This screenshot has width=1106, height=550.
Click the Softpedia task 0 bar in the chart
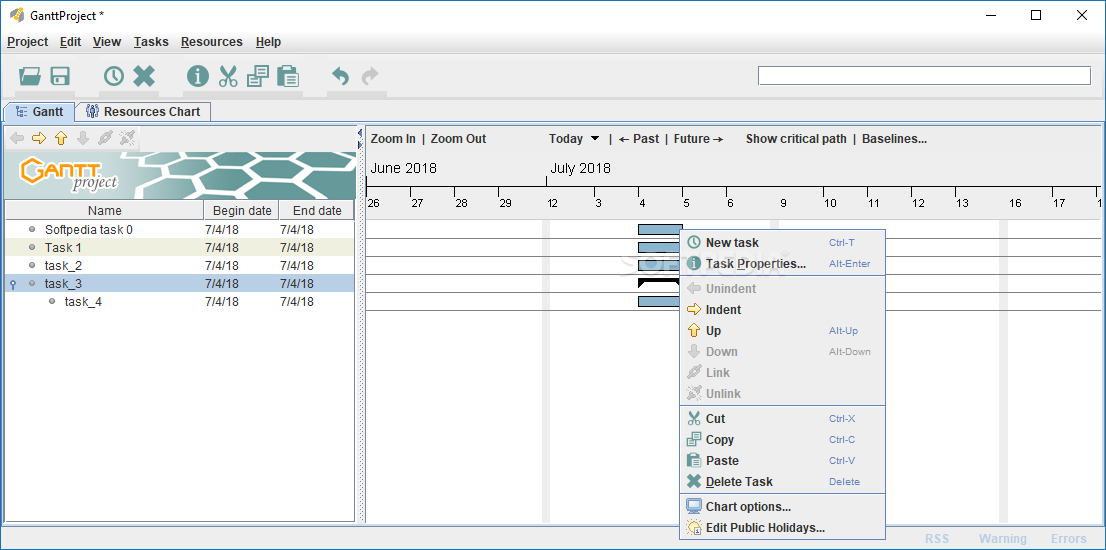[x=660, y=229]
